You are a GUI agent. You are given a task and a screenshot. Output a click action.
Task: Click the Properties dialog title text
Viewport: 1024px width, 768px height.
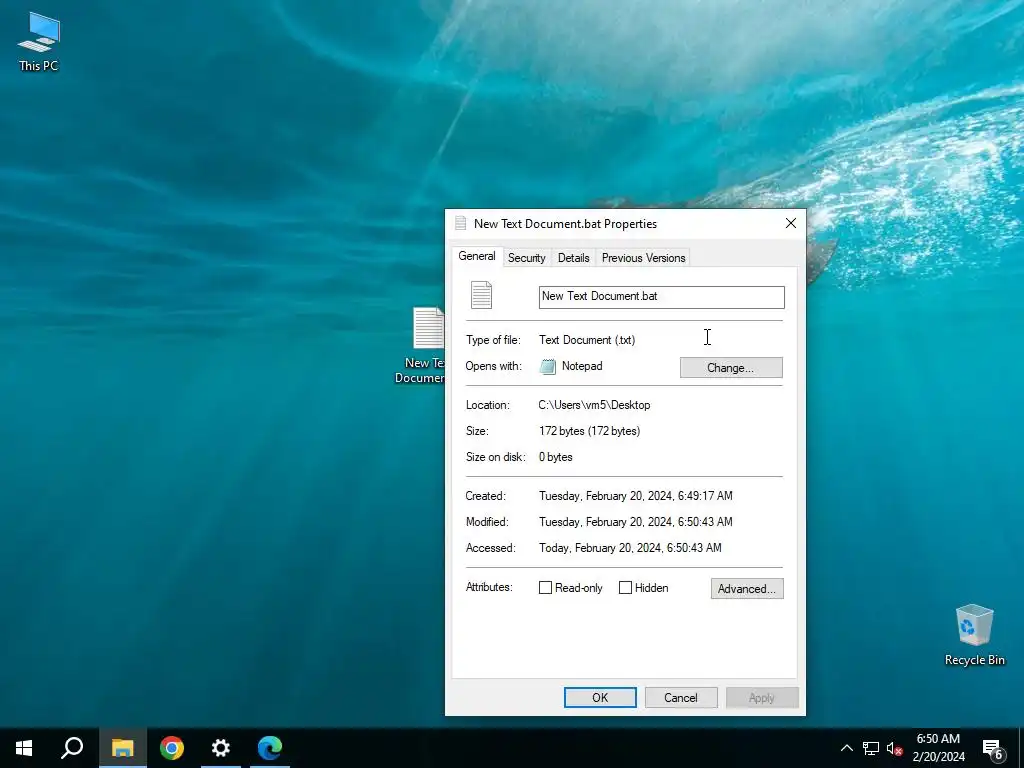point(566,223)
